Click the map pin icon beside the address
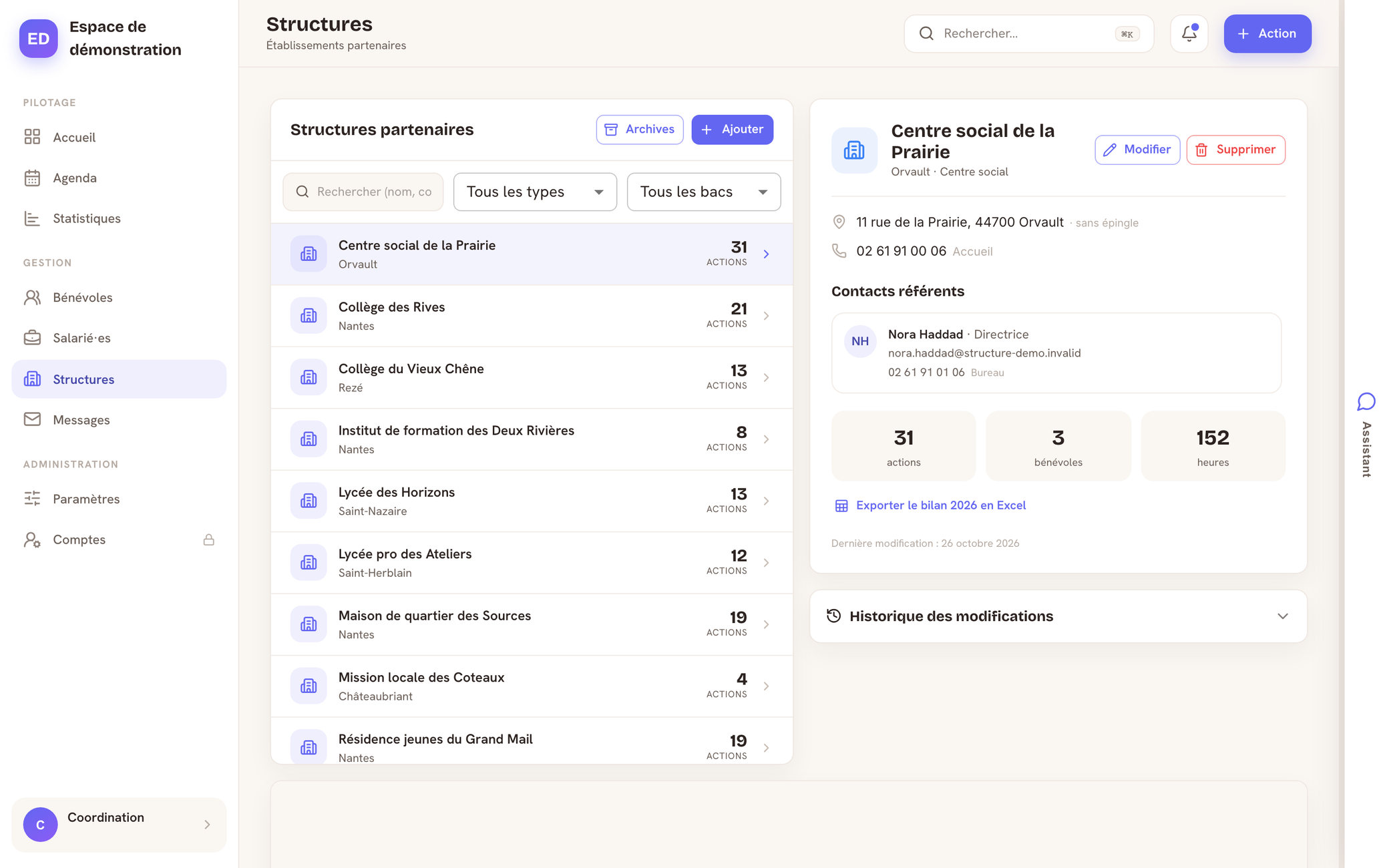1389x868 pixels. [x=839, y=222]
